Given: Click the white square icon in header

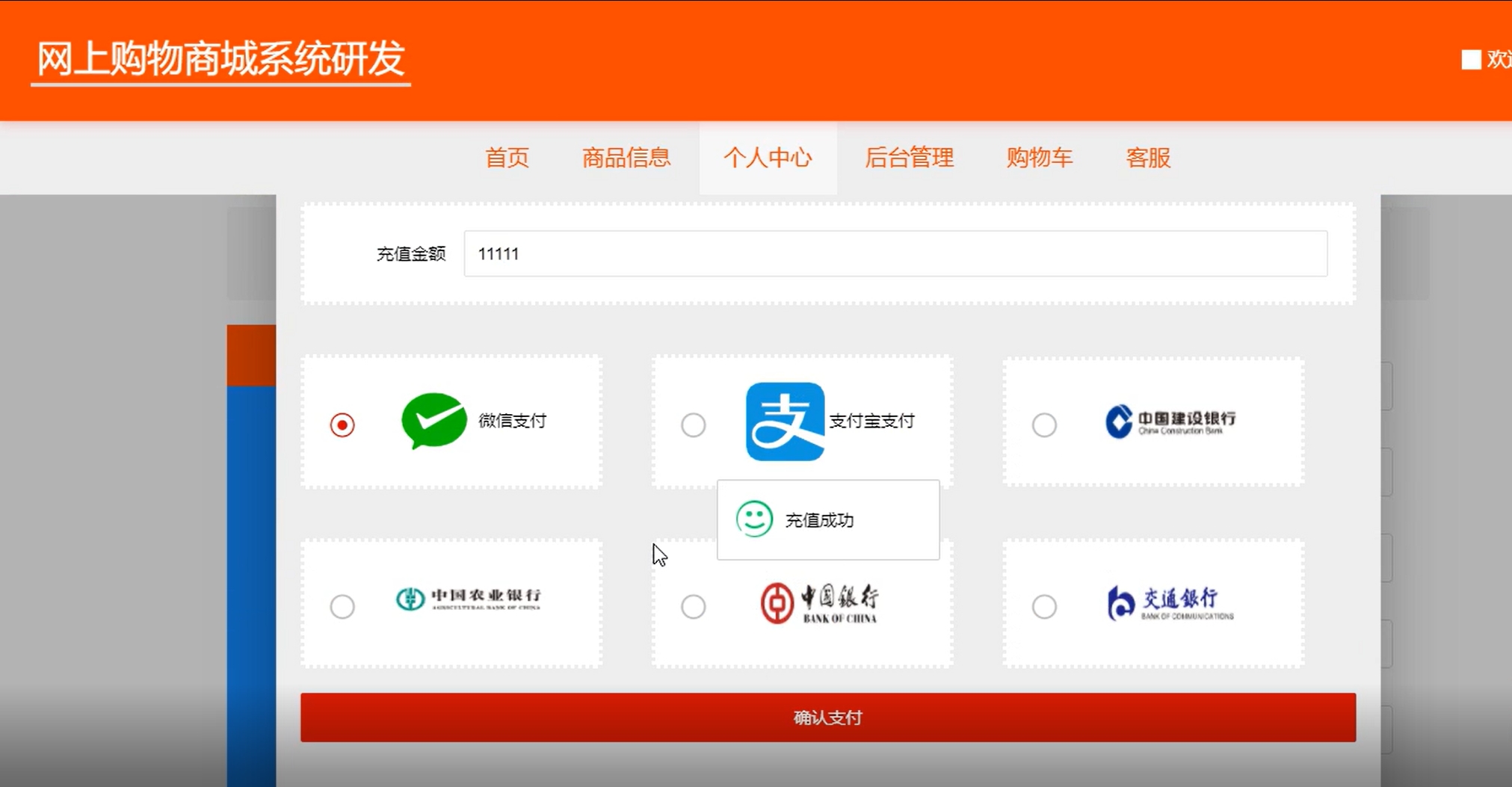Looking at the screenshot, I should click(1471, 60).
